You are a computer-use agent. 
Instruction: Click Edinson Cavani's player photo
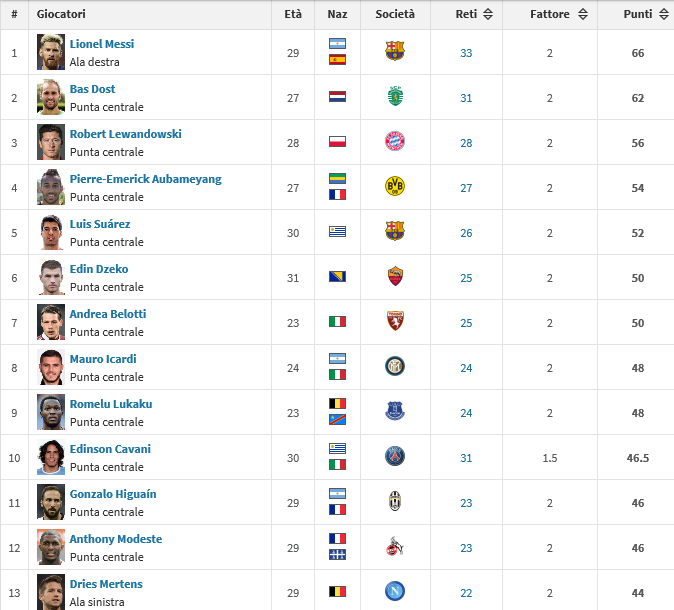coord(51,457)
